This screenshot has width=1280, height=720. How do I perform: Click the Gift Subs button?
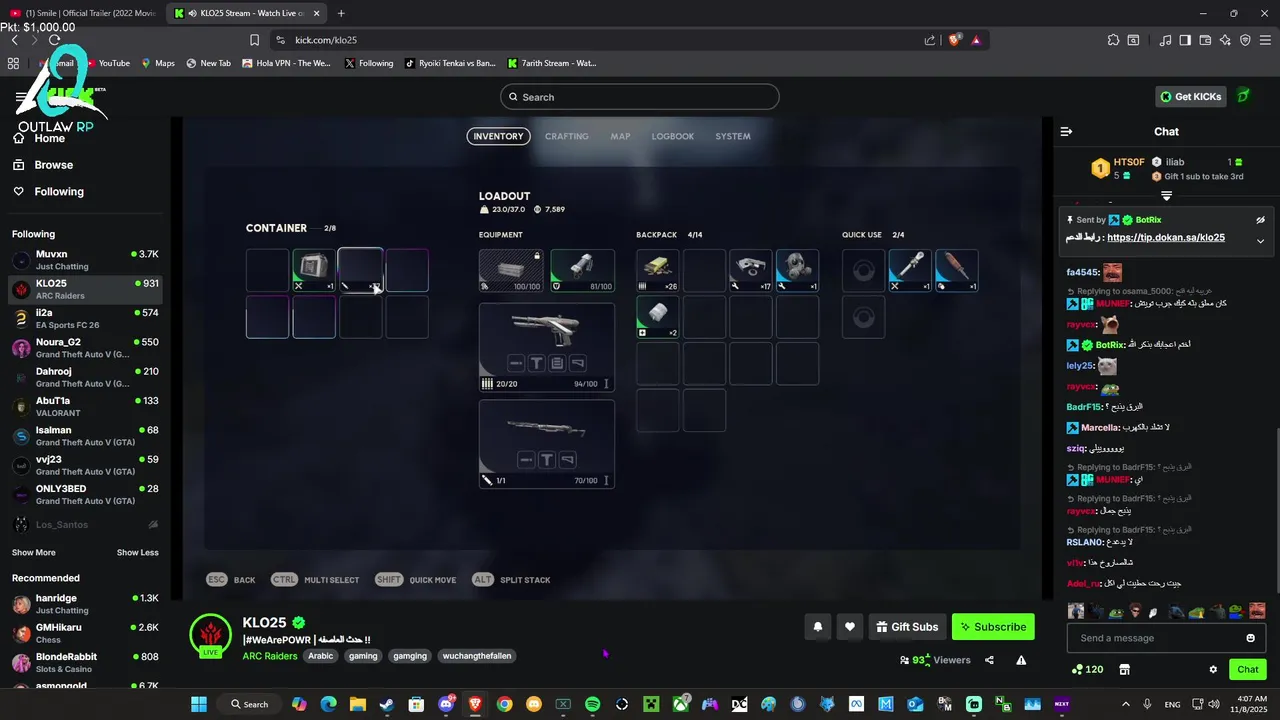coord(907,627)
